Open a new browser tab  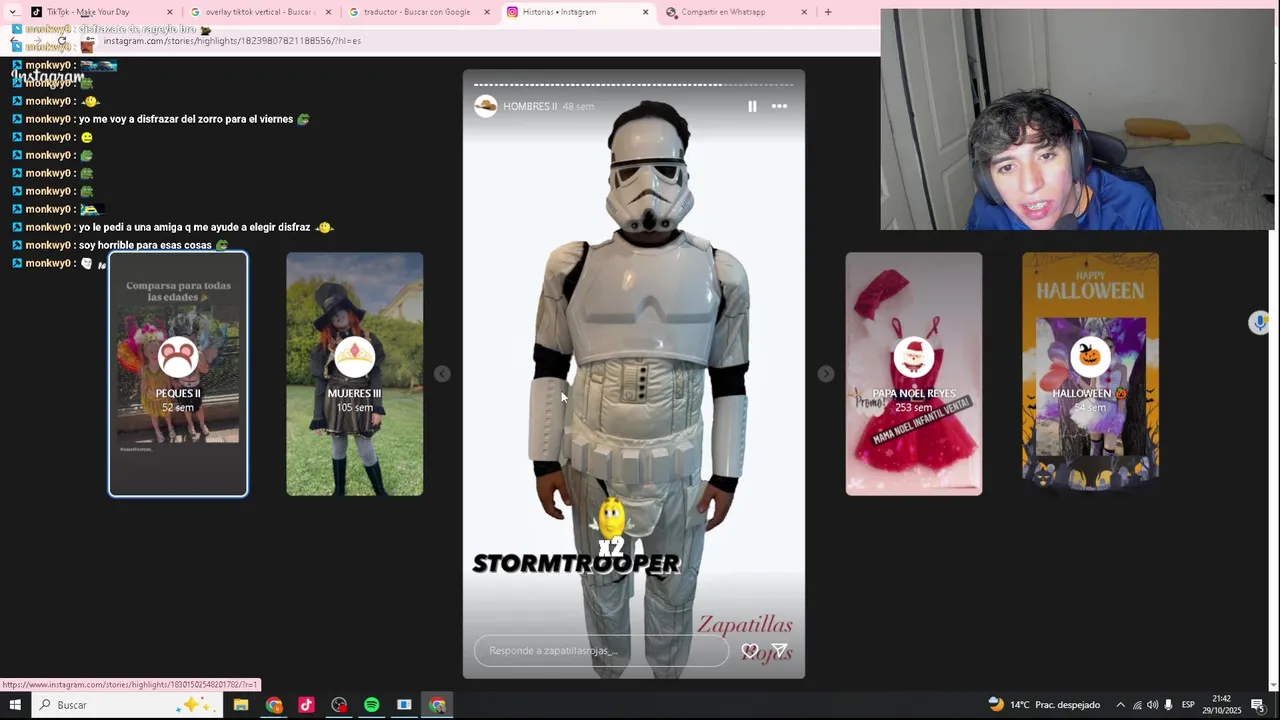coord(827,12)
